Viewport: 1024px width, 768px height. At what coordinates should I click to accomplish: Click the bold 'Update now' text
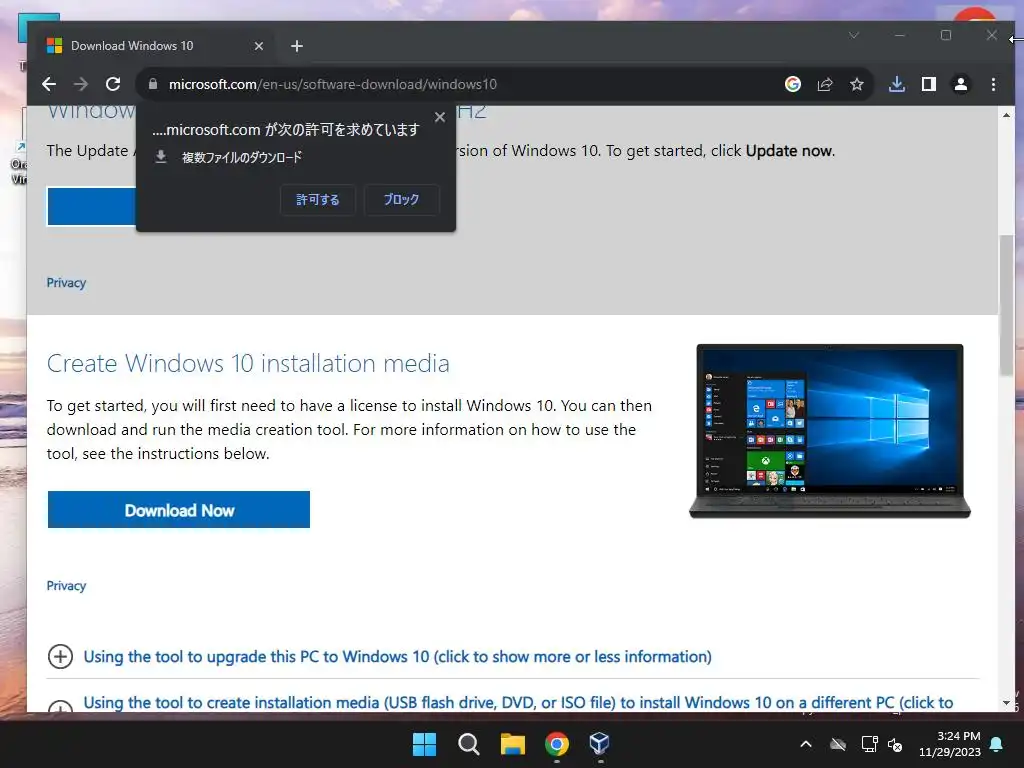pos(789,151)
